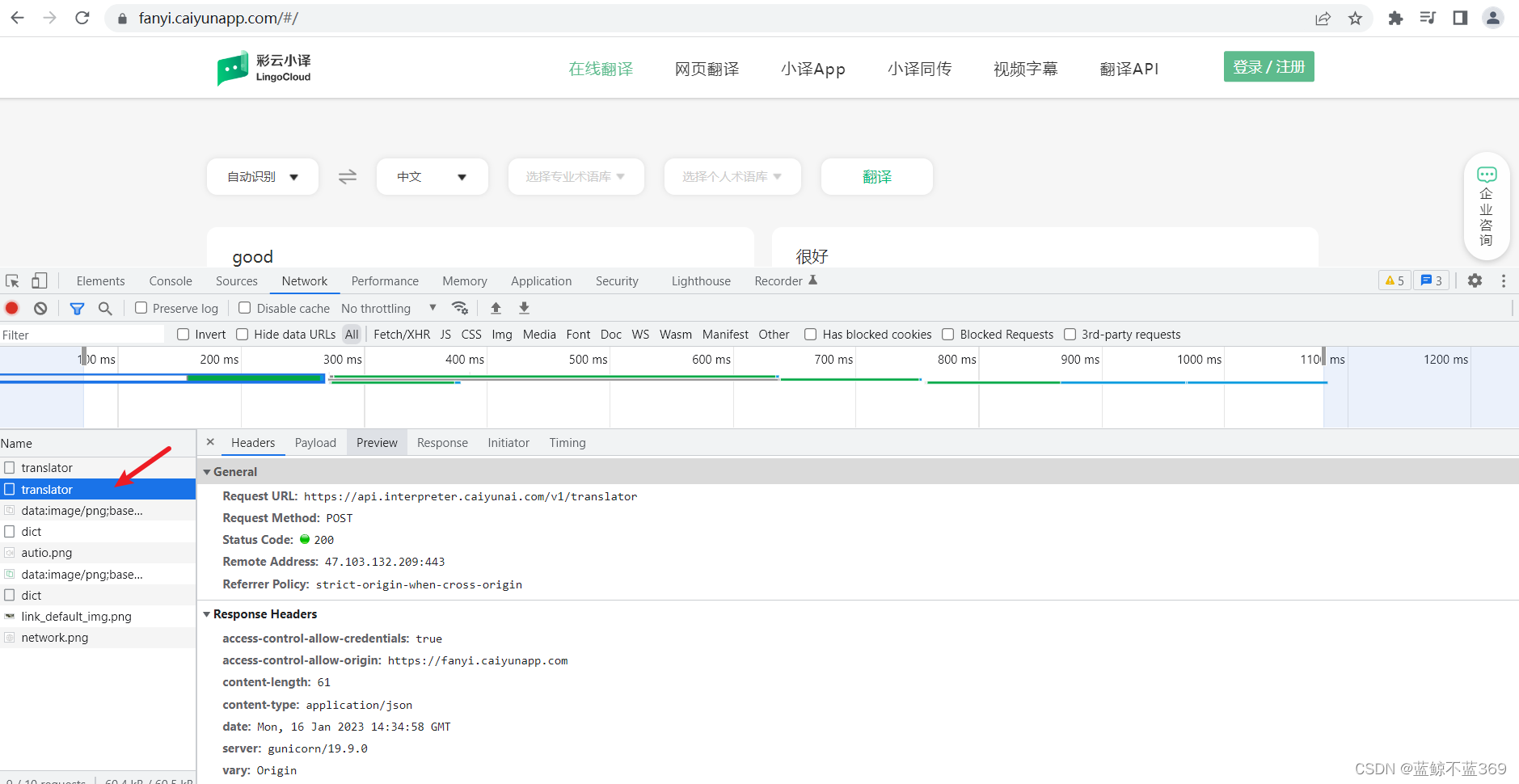The image size is (1519, 784).
Task: Click the network Filter text field
Action: [82, 335]
